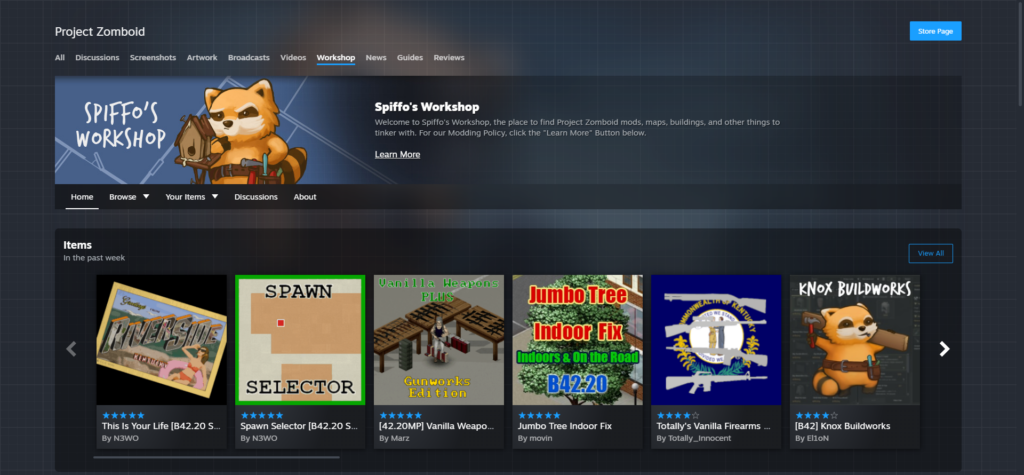The width and height of the screenshot is (1024, 475).
Task: Open the About workshop tab
Action: point(305,197)
